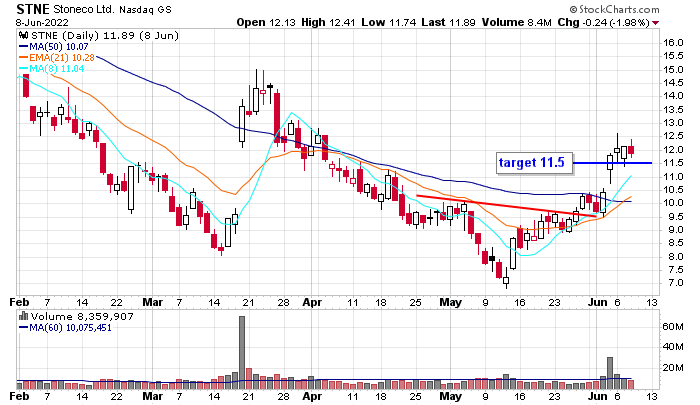Click the May label on price chart axis
The width and height of the screenshot is (700, 405).
pos(450,302)
